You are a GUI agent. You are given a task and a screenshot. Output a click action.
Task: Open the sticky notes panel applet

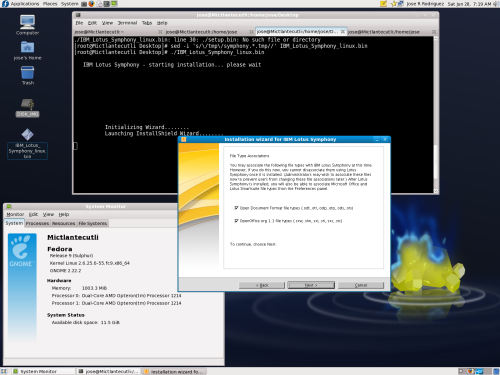[383, 4]
